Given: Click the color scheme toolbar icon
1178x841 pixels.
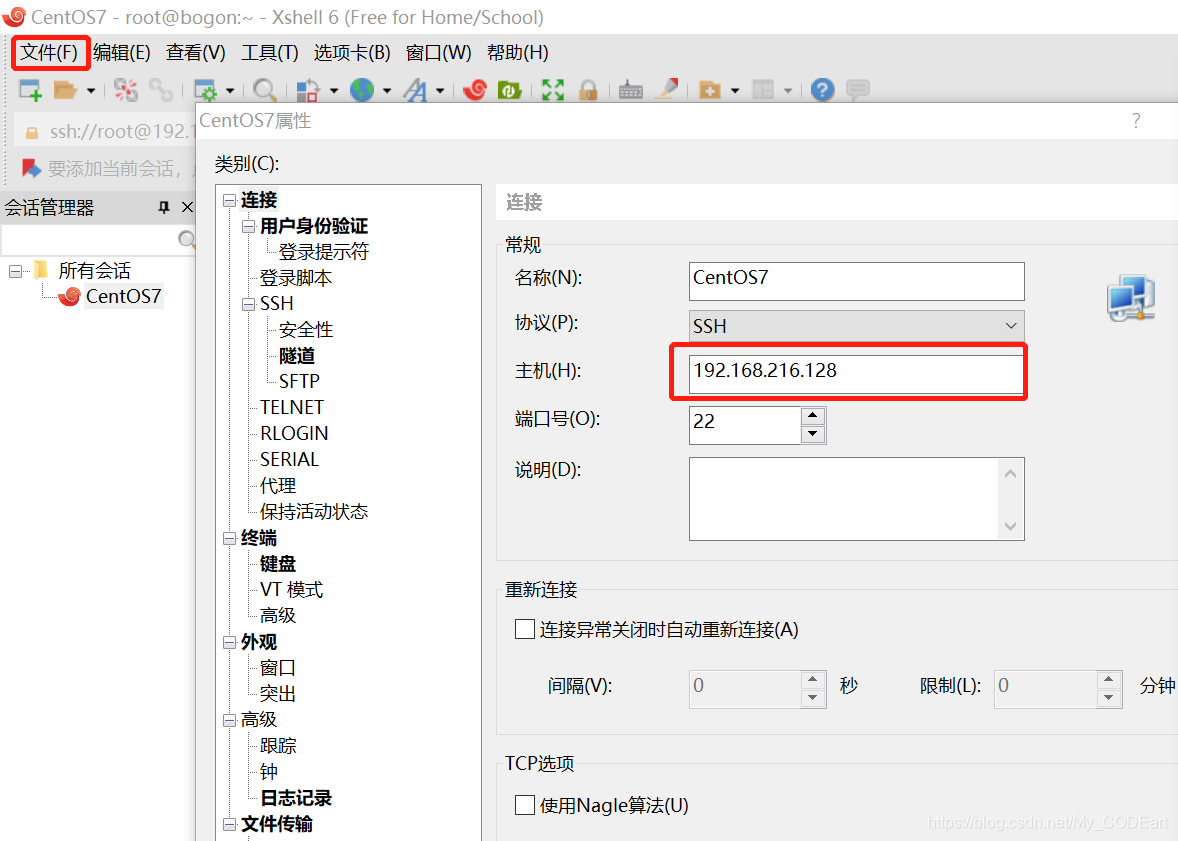Looking at the screenshot, I should pos(308,90).
